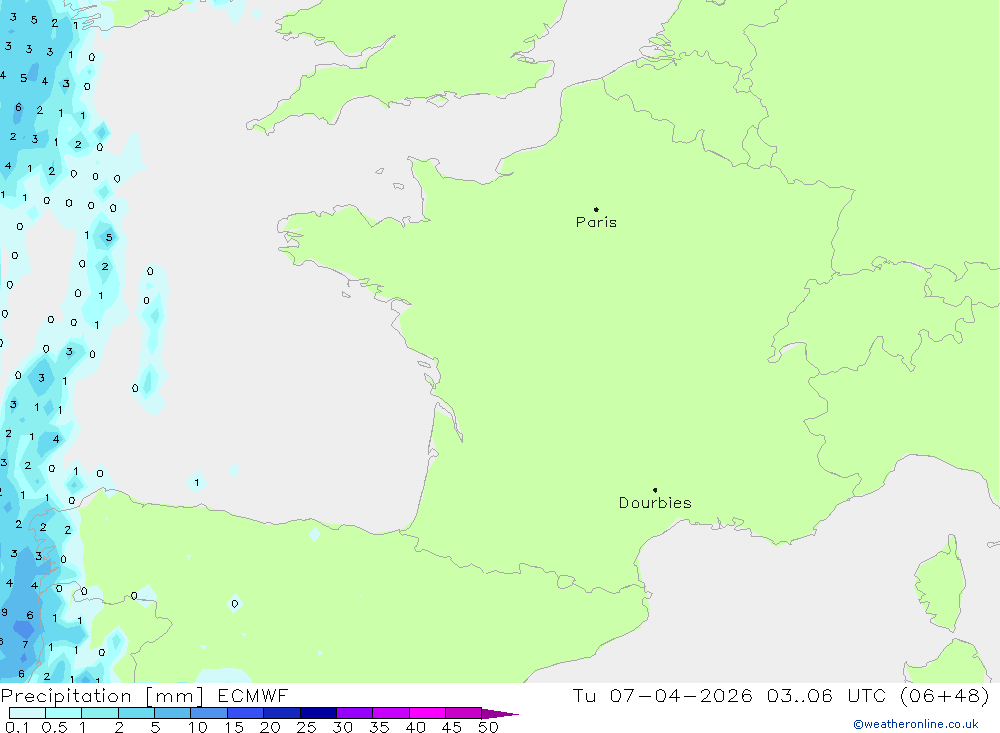Click the ECMWF model name label
Image resolution: width=1000 pixels, height=733 pixels.
click(x=253, y=695)
